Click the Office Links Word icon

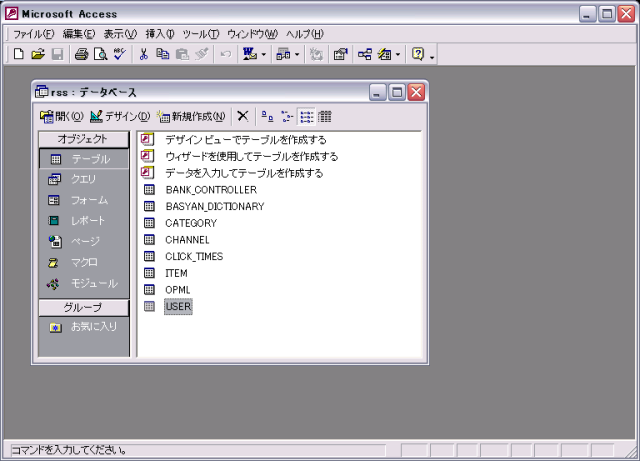[x=250, y=54]
